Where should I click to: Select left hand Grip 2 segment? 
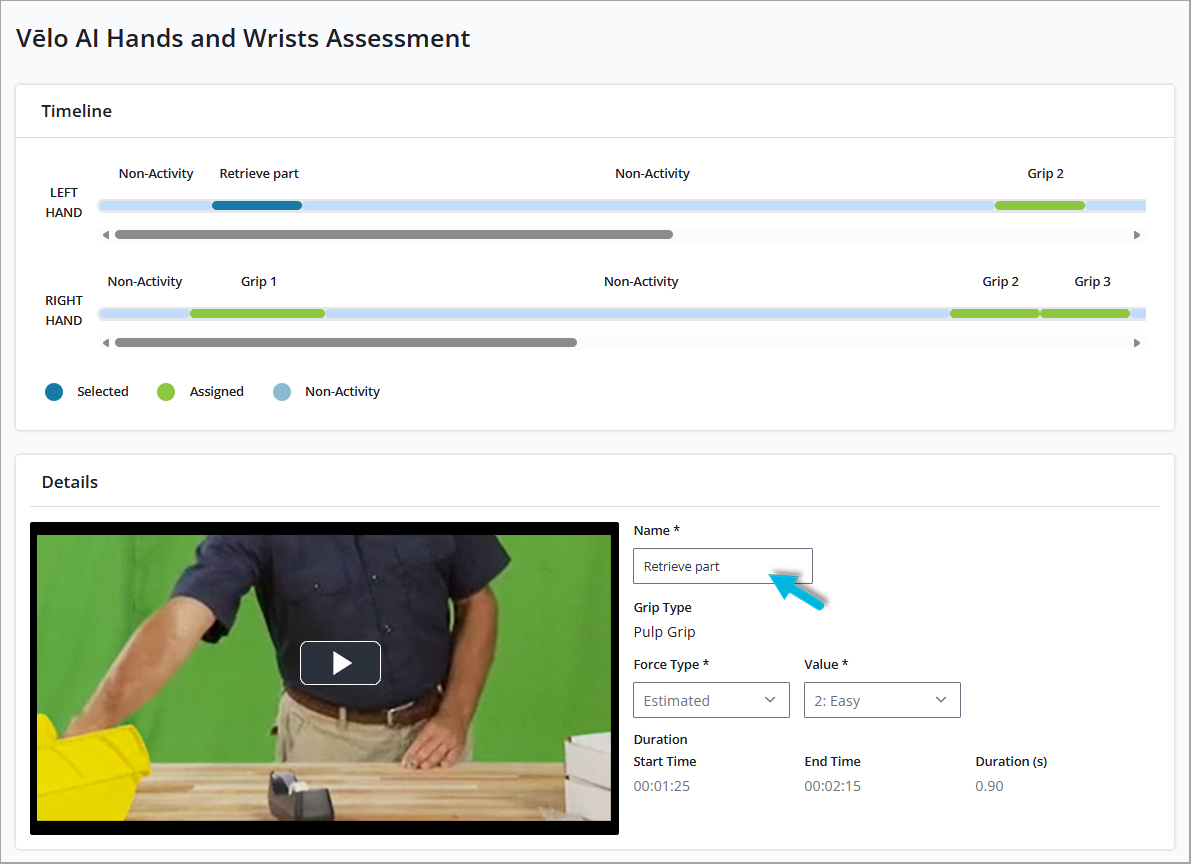point(1040,205)
